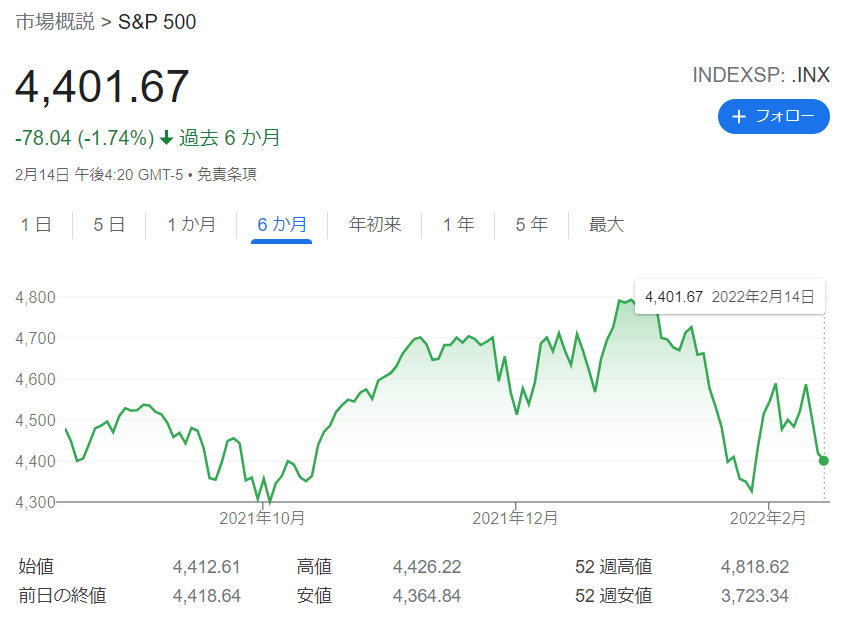The image size is (850, 627).
Task: Click the 4,300 y-axis label
Action: click(35, 502)
